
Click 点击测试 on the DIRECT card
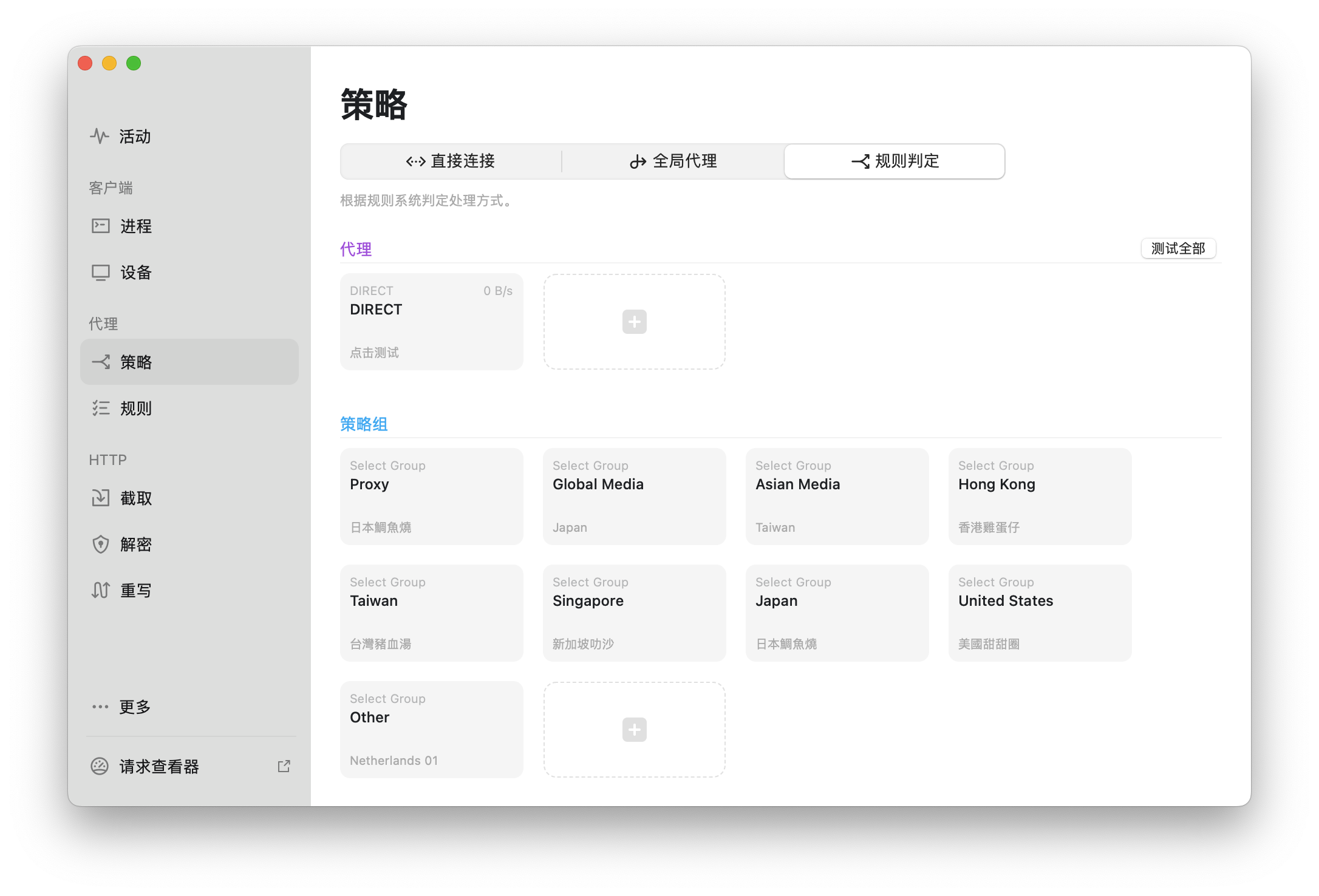tap(374, 353)
